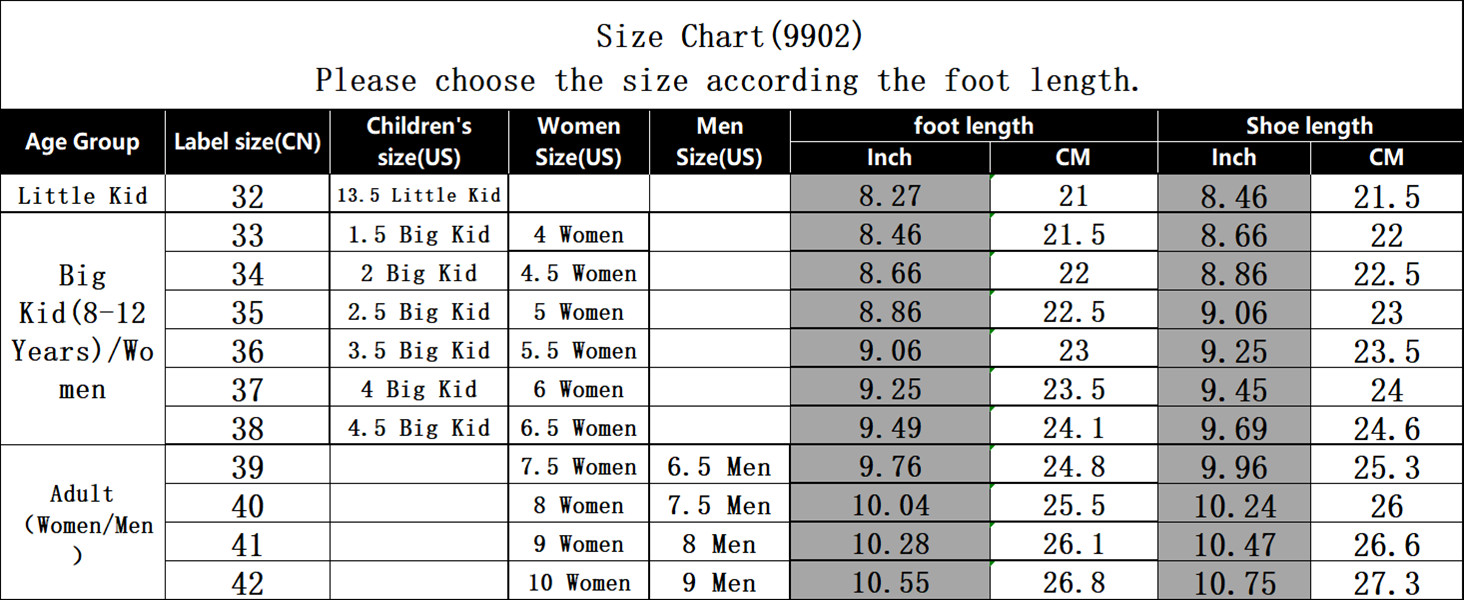The image size is (1464, 600).
Task: Select label size 42 cell
Action: [247, 582]
